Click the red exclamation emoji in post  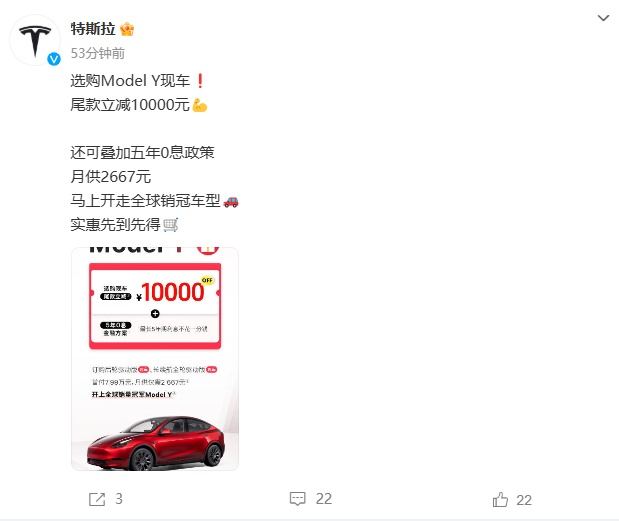pos(200,81)
